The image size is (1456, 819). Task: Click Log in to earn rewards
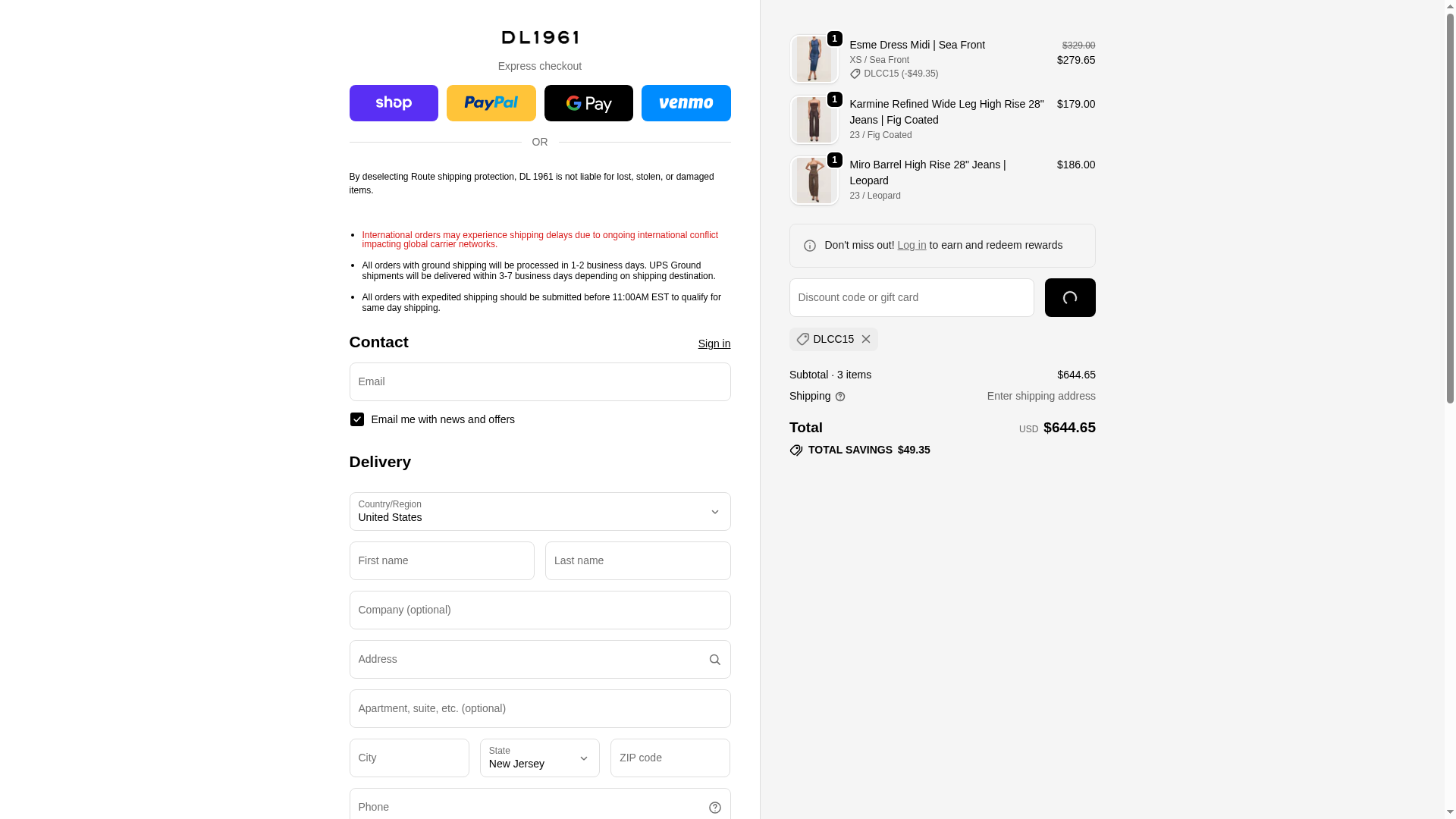(x=912, y=245)
